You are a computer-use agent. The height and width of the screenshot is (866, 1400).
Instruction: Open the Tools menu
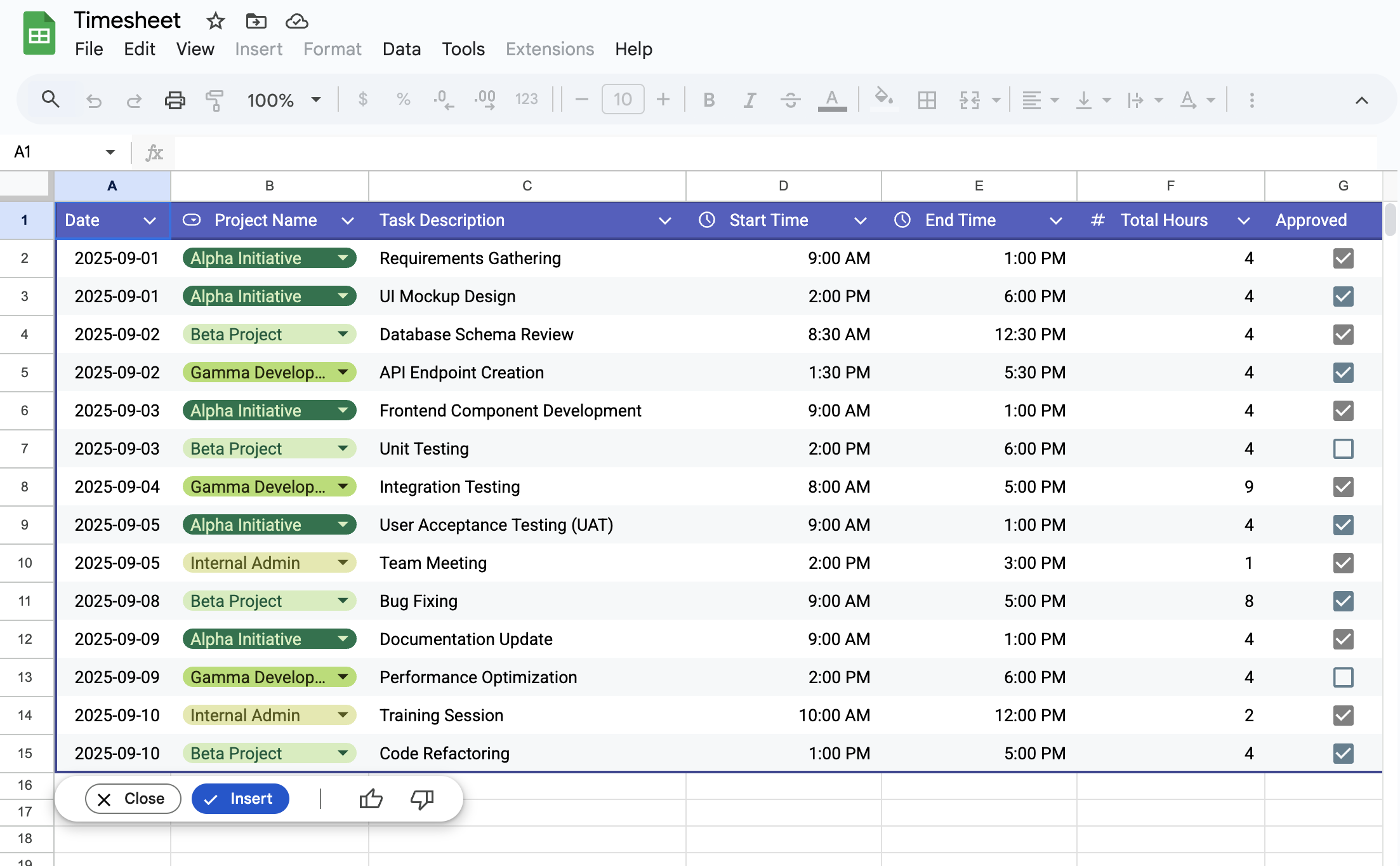(463, 49)
